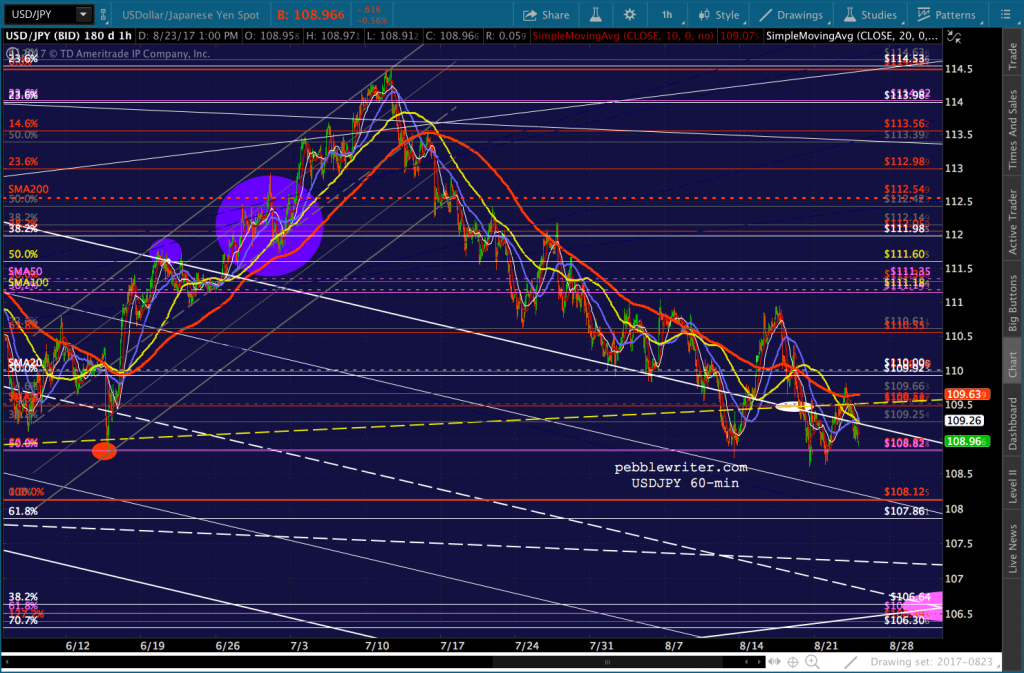Click the USD/JPY (BID) 180 d 1h label

[x=69, y=36]
